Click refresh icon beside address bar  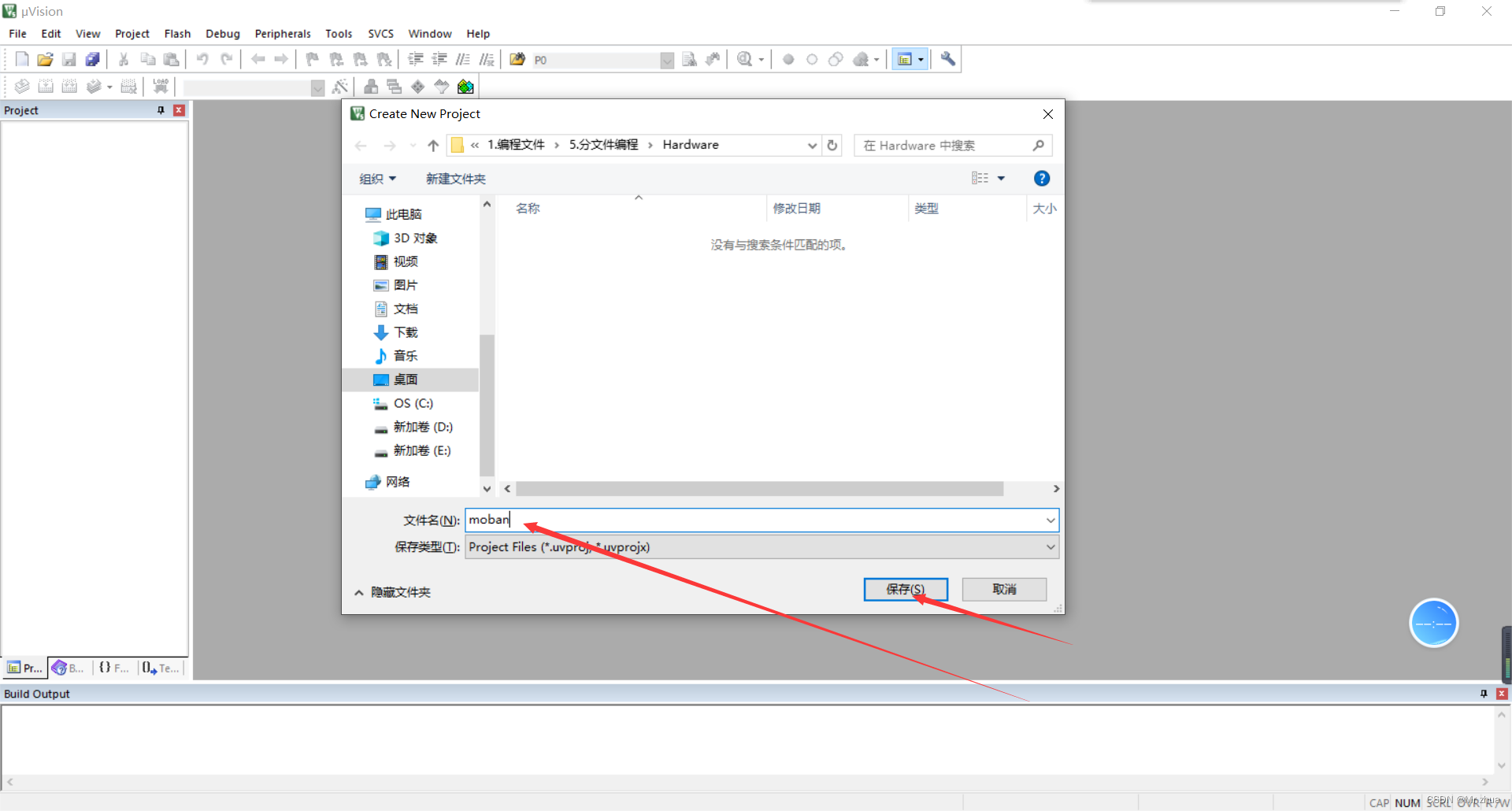tap(832, 145)
